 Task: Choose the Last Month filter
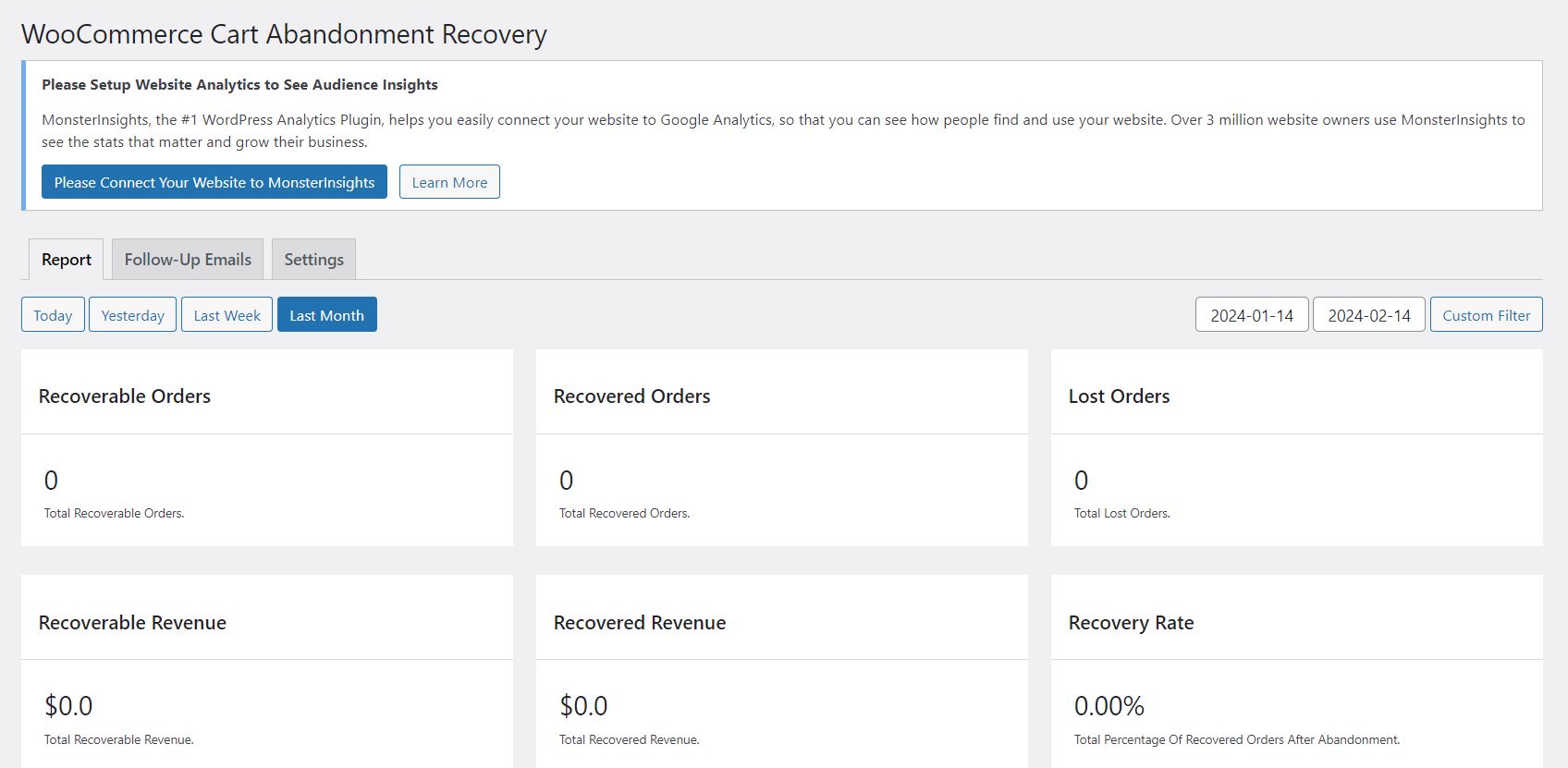click(x=326, y=315)
